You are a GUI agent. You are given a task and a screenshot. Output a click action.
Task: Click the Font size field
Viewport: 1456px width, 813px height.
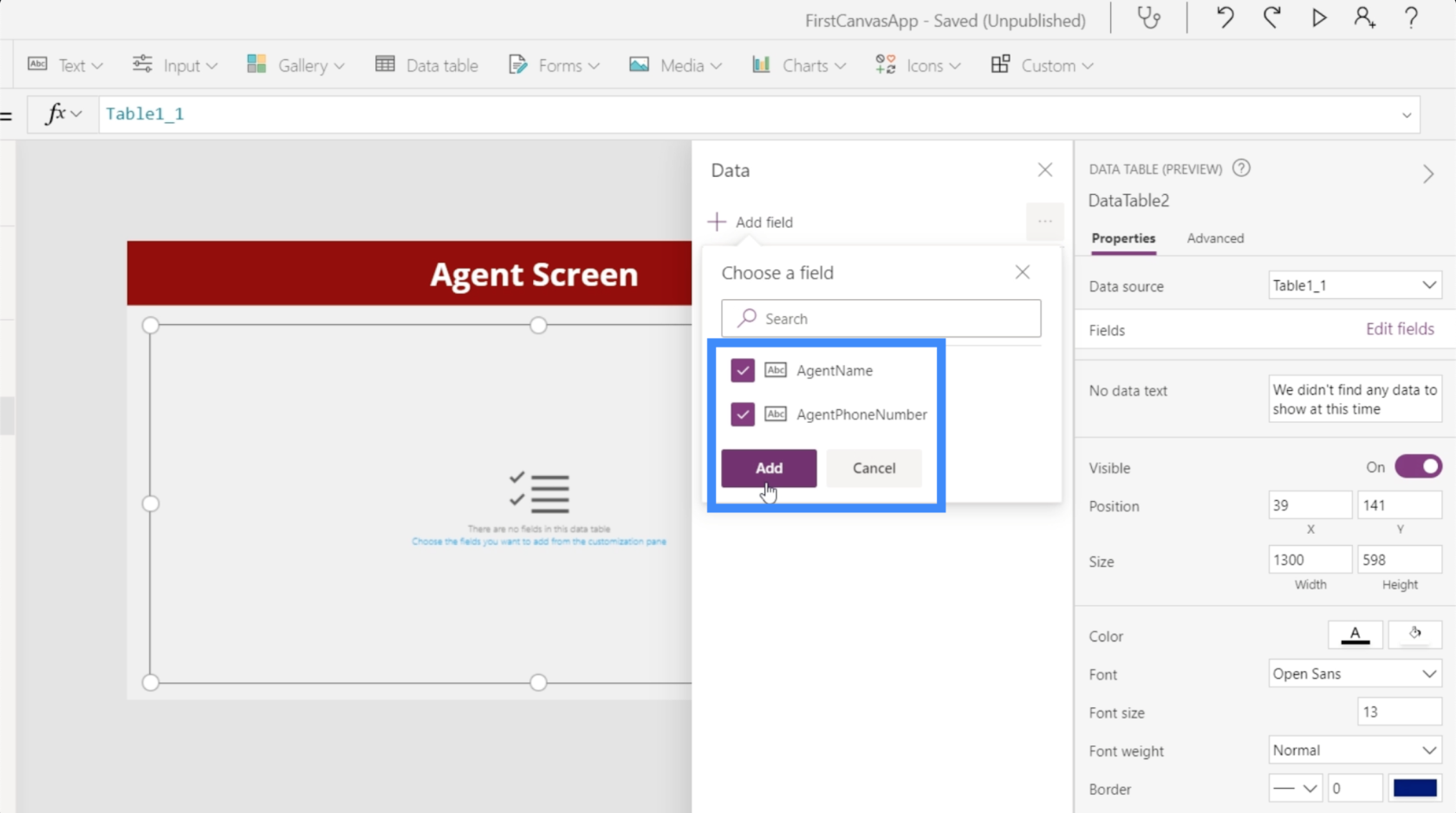[1399, 712]
